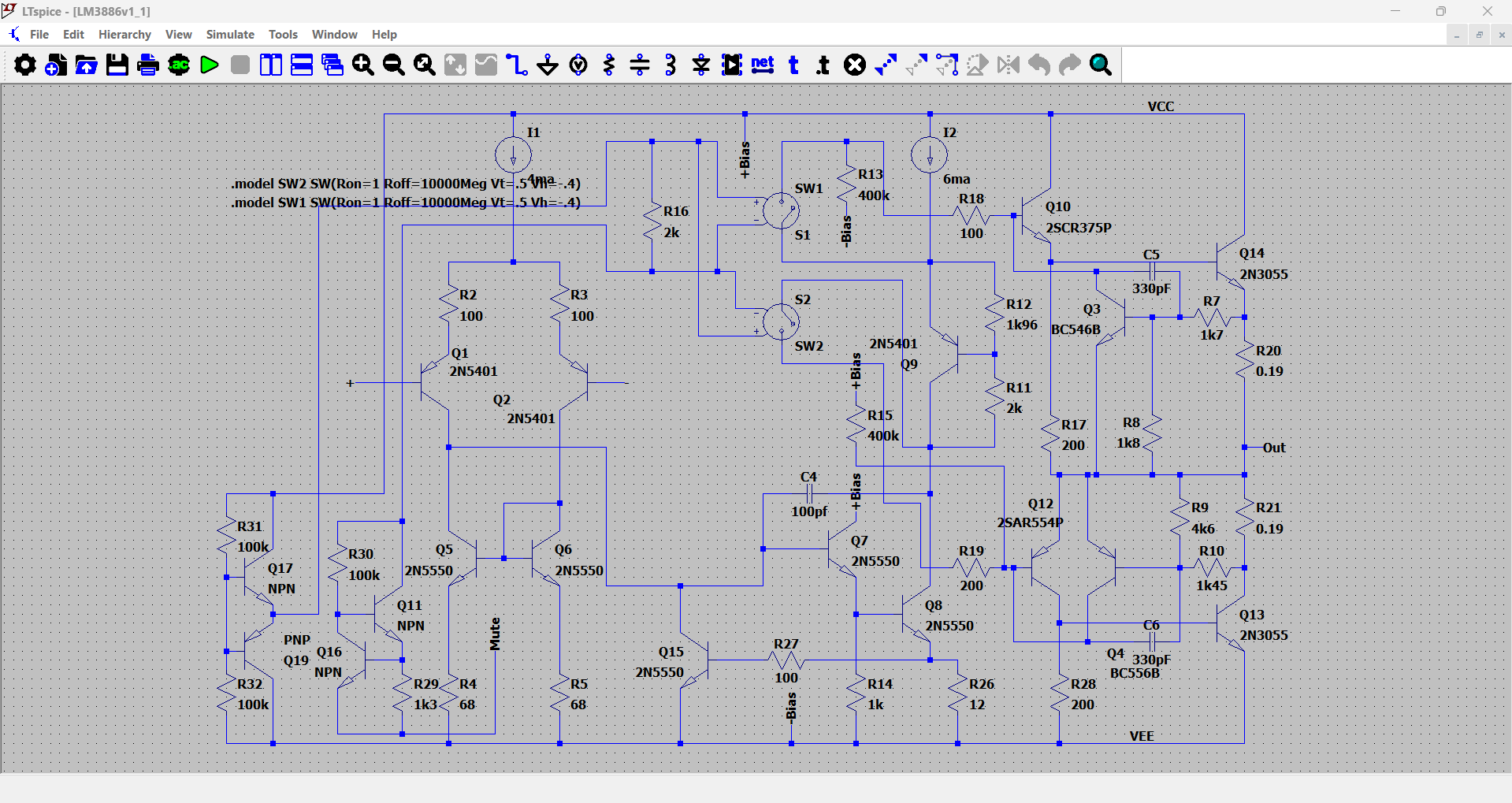Click the 'Mute' net label
Viewport: 1512px width, 803px height.
pyautogui.click(x=495, y=634)
